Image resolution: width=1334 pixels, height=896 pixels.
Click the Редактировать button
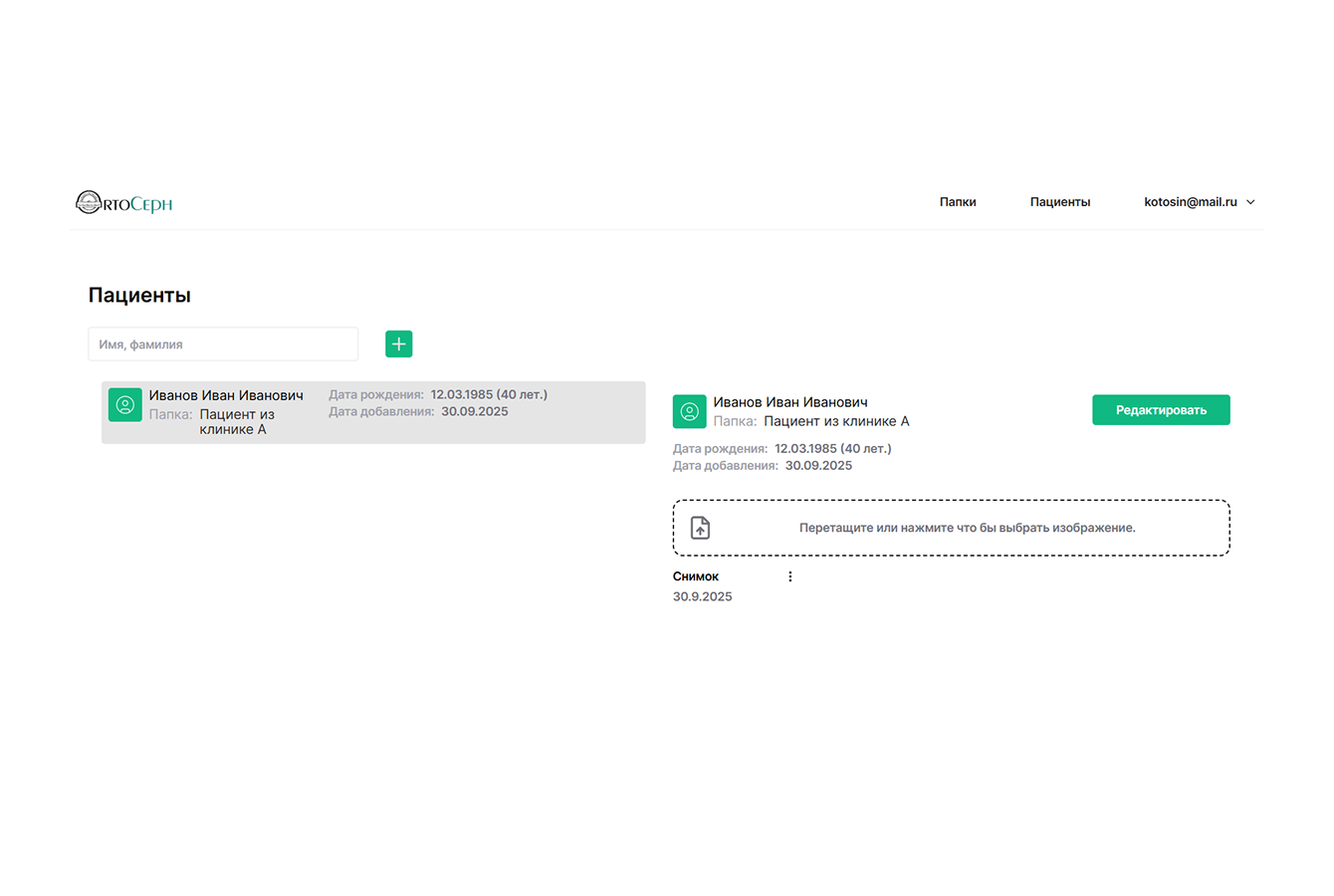tap(1161, 410)
